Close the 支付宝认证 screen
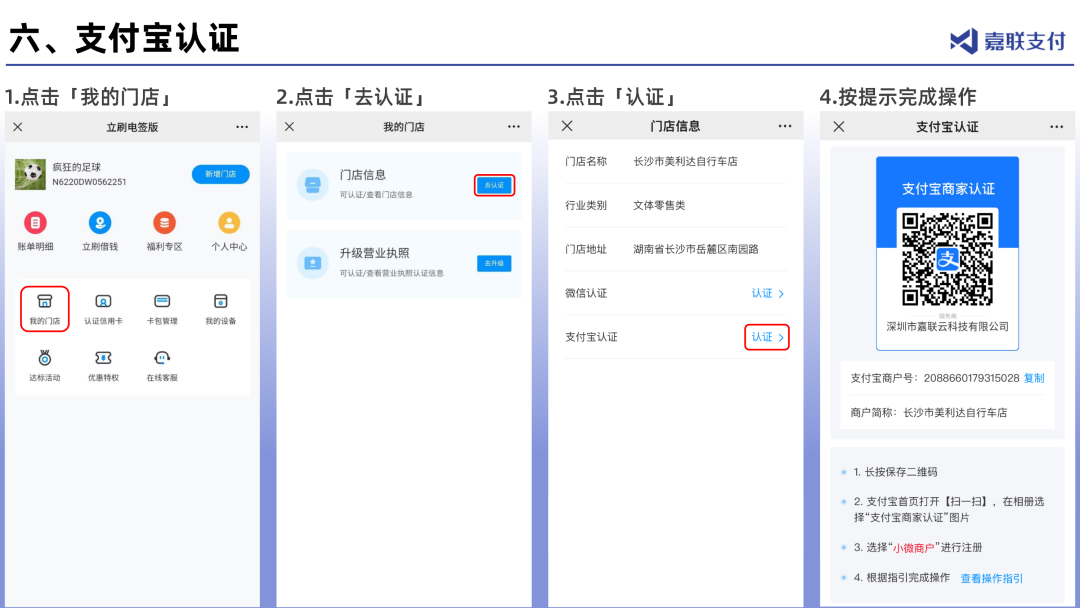Screen dimensions: 1080x608 click(838, 127)
